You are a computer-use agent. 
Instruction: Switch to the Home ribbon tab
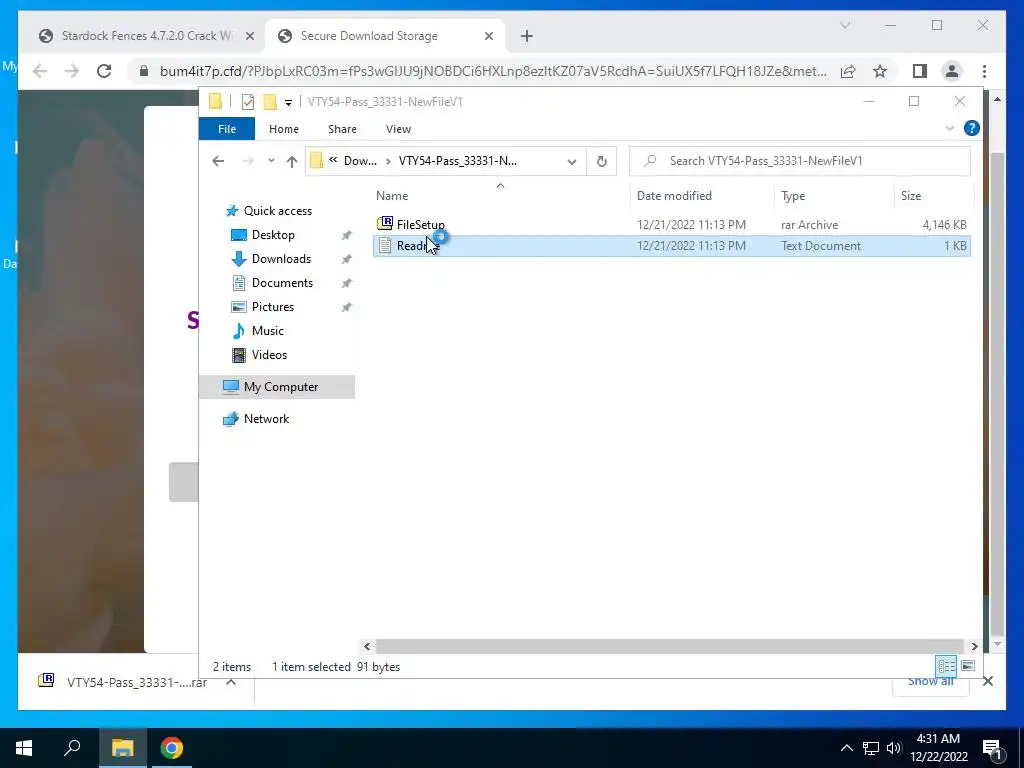point(283,129)
